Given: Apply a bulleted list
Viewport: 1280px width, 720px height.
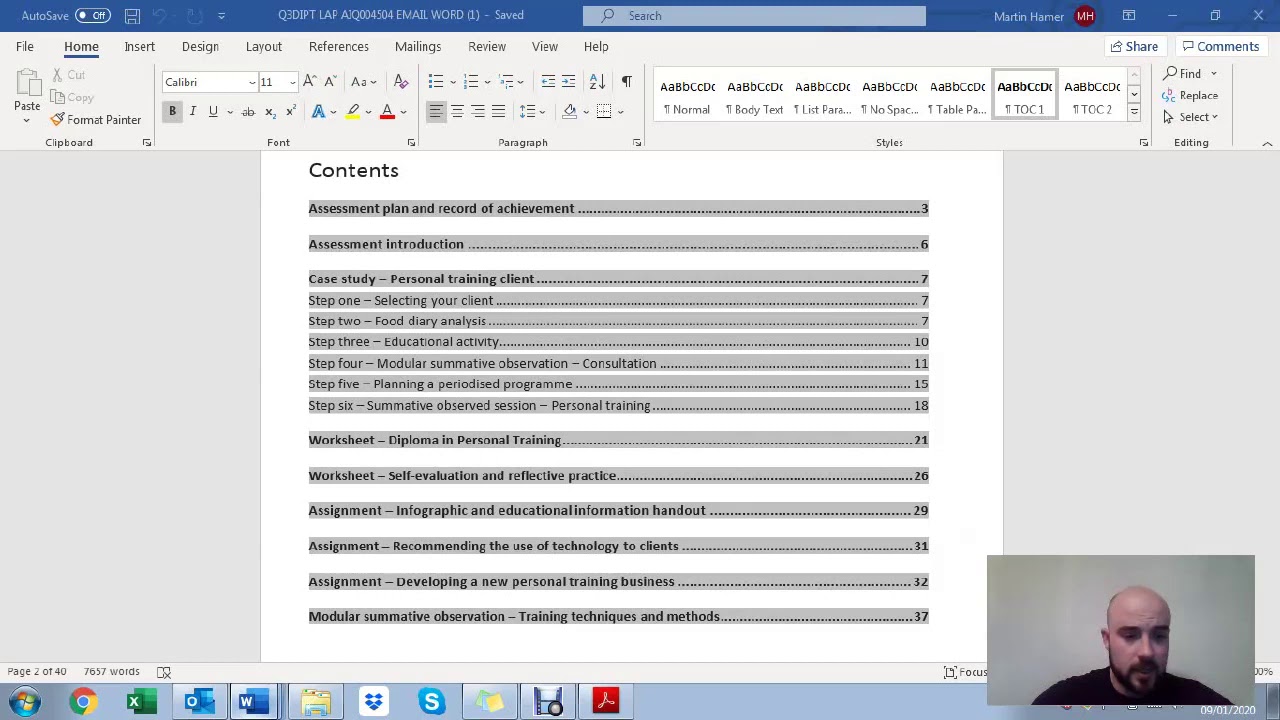Looking at the screenshot, I should pos(436,82).
